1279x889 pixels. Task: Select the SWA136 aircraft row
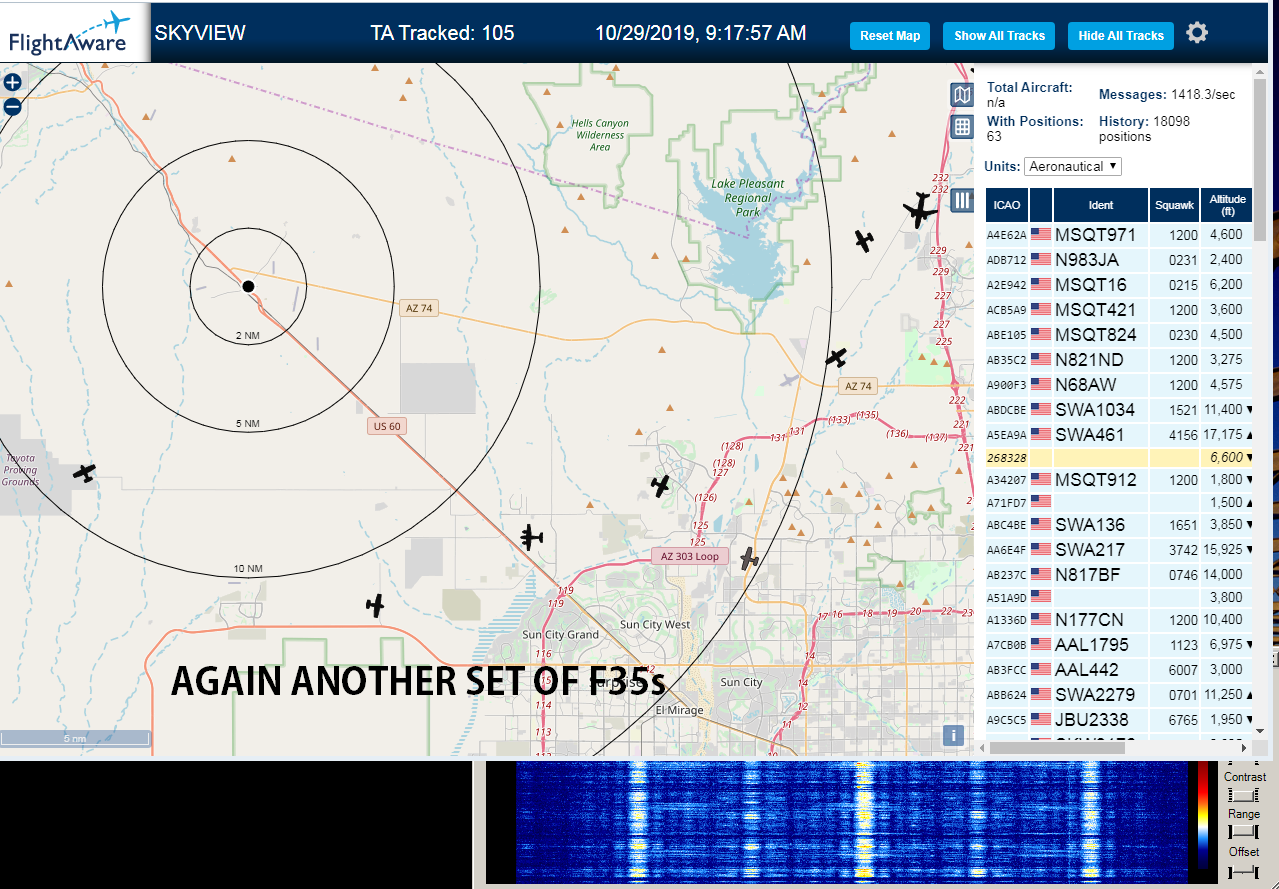[1118, 524]
